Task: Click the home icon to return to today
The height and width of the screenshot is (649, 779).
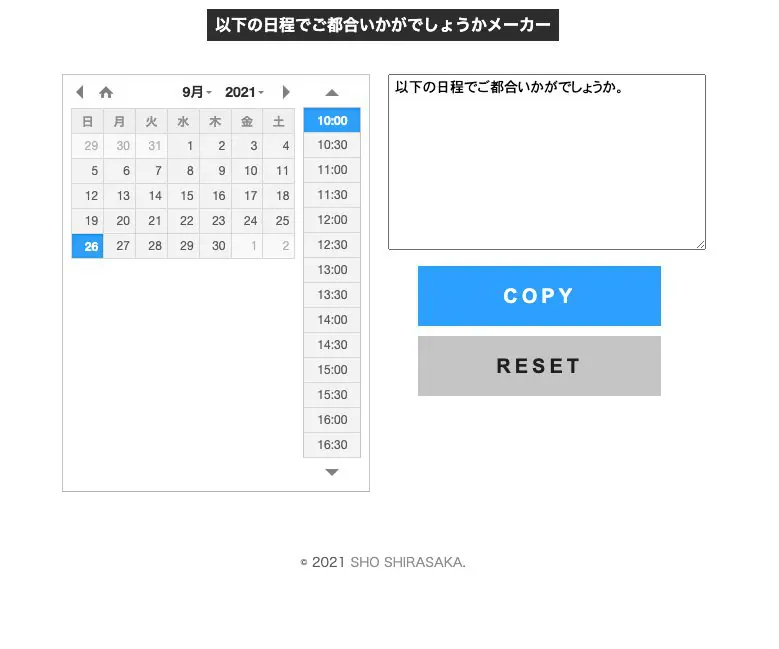Action: click(x=106, y=92)
